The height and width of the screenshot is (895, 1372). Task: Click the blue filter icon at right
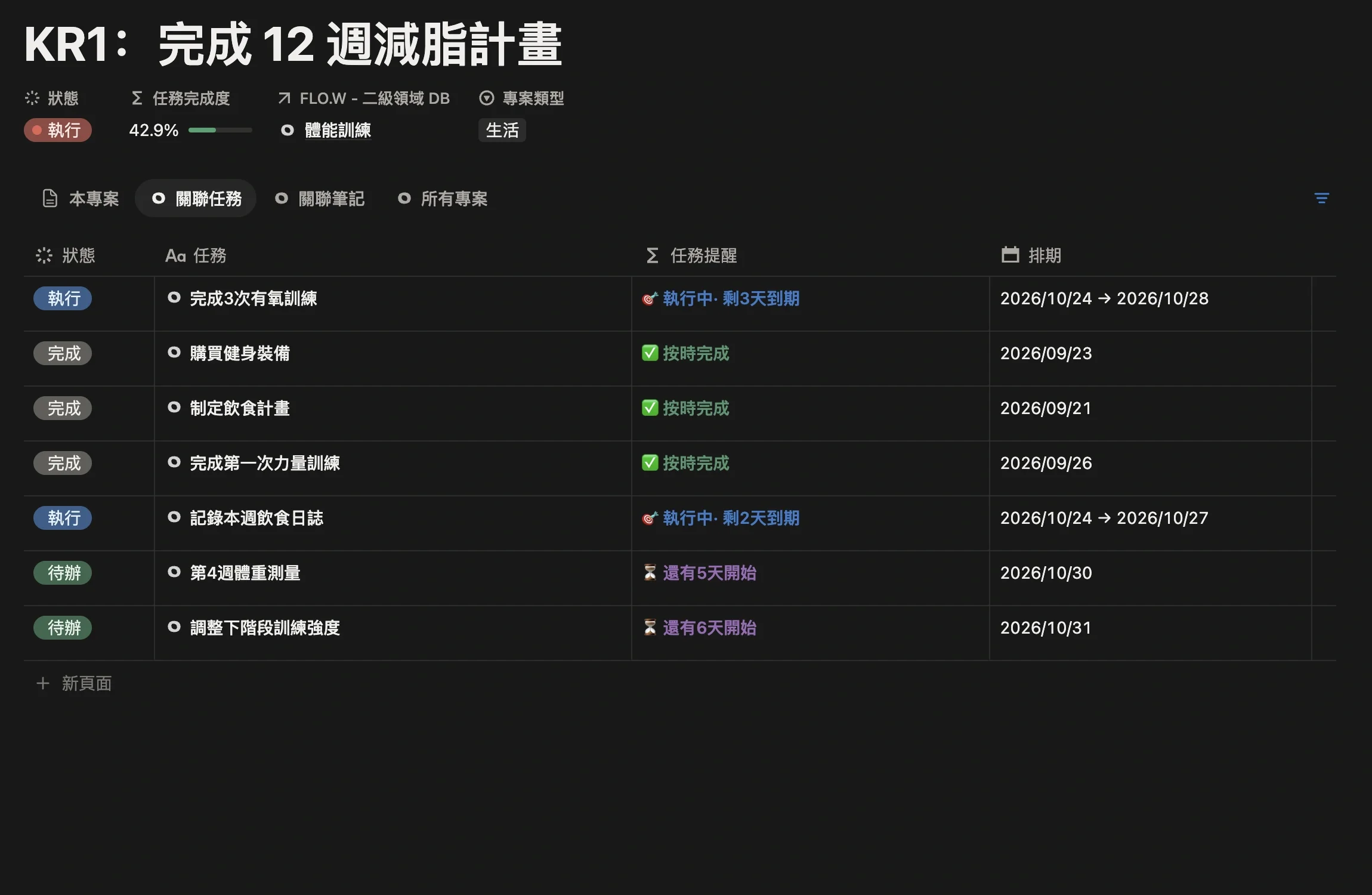pos(1321,198)
